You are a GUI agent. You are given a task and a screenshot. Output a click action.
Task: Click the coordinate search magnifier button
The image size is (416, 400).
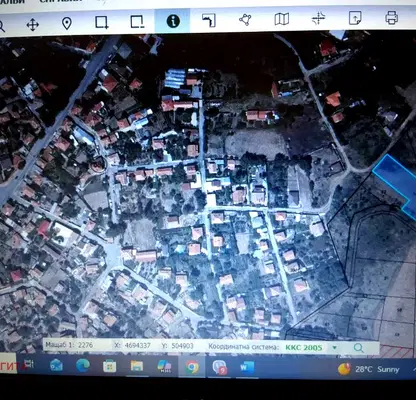[x=359, y=348]
